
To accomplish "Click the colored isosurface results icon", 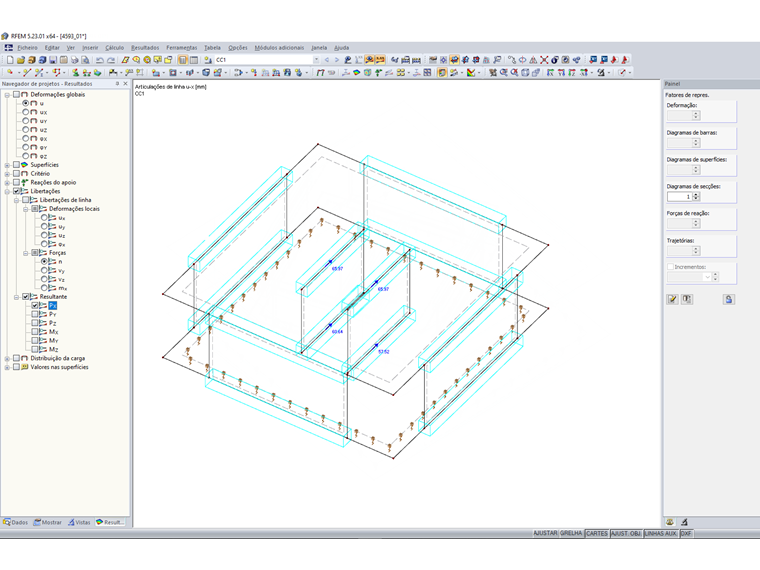I will [356, 73].
